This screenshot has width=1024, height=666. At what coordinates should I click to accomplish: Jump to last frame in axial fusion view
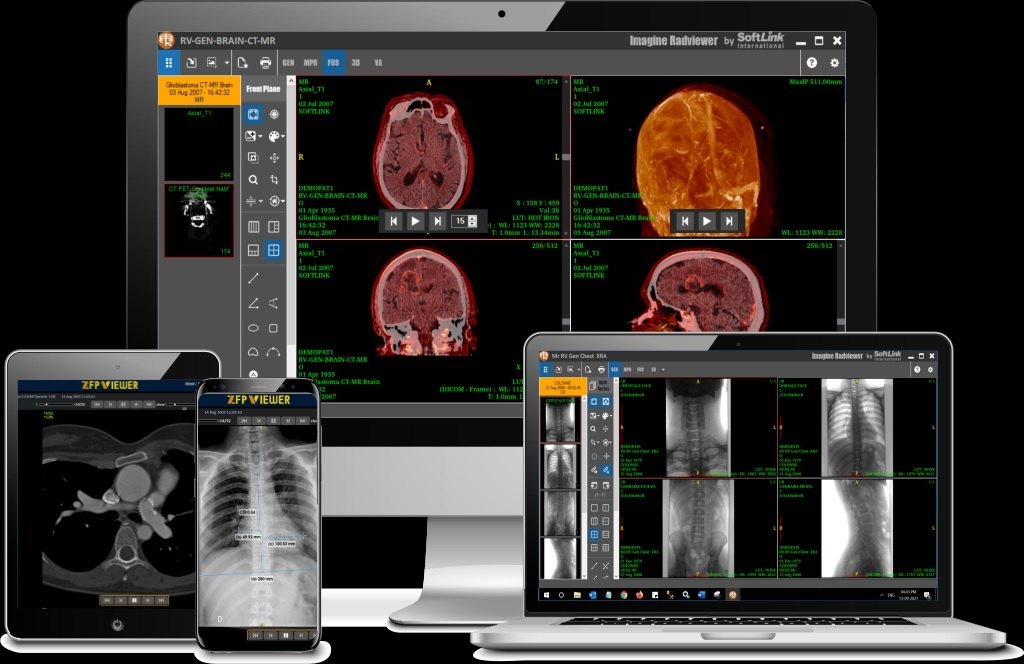pyautogui.click(x=438, y=221)
